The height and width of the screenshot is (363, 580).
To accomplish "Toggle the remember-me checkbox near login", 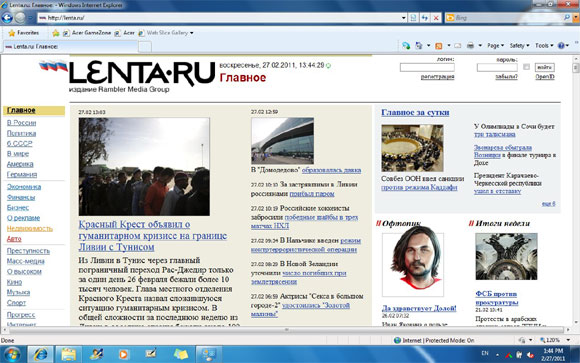I will pos(526,67).
